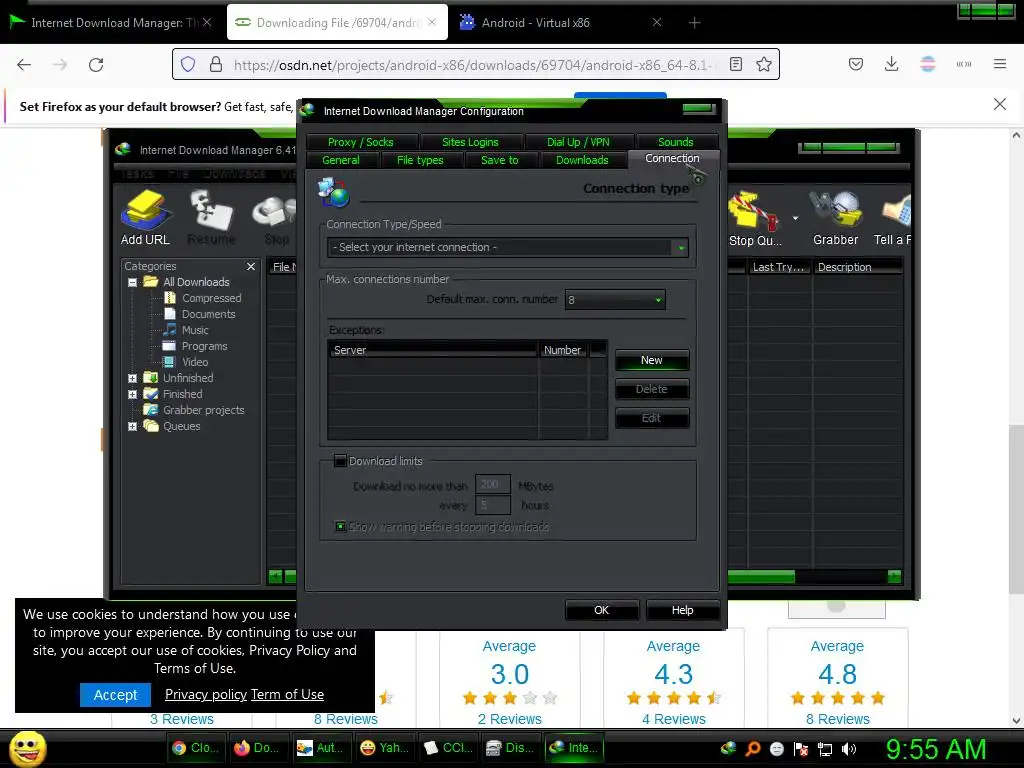The width and height of the screenshot is (1024, 768).
Task: Go back using Firefox back arrow
Action: click(x=24, y=65)
